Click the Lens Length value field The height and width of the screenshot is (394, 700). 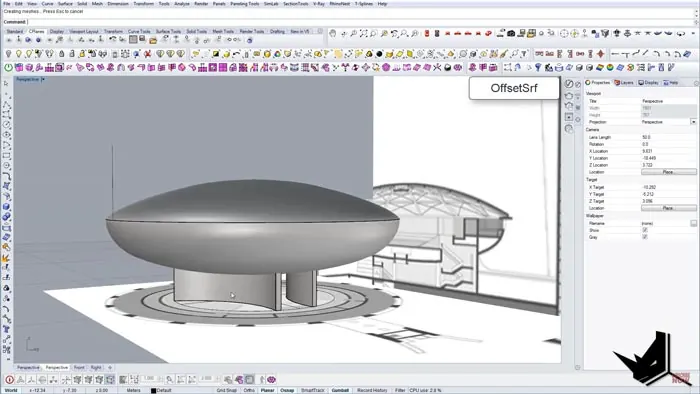(668, 137)
